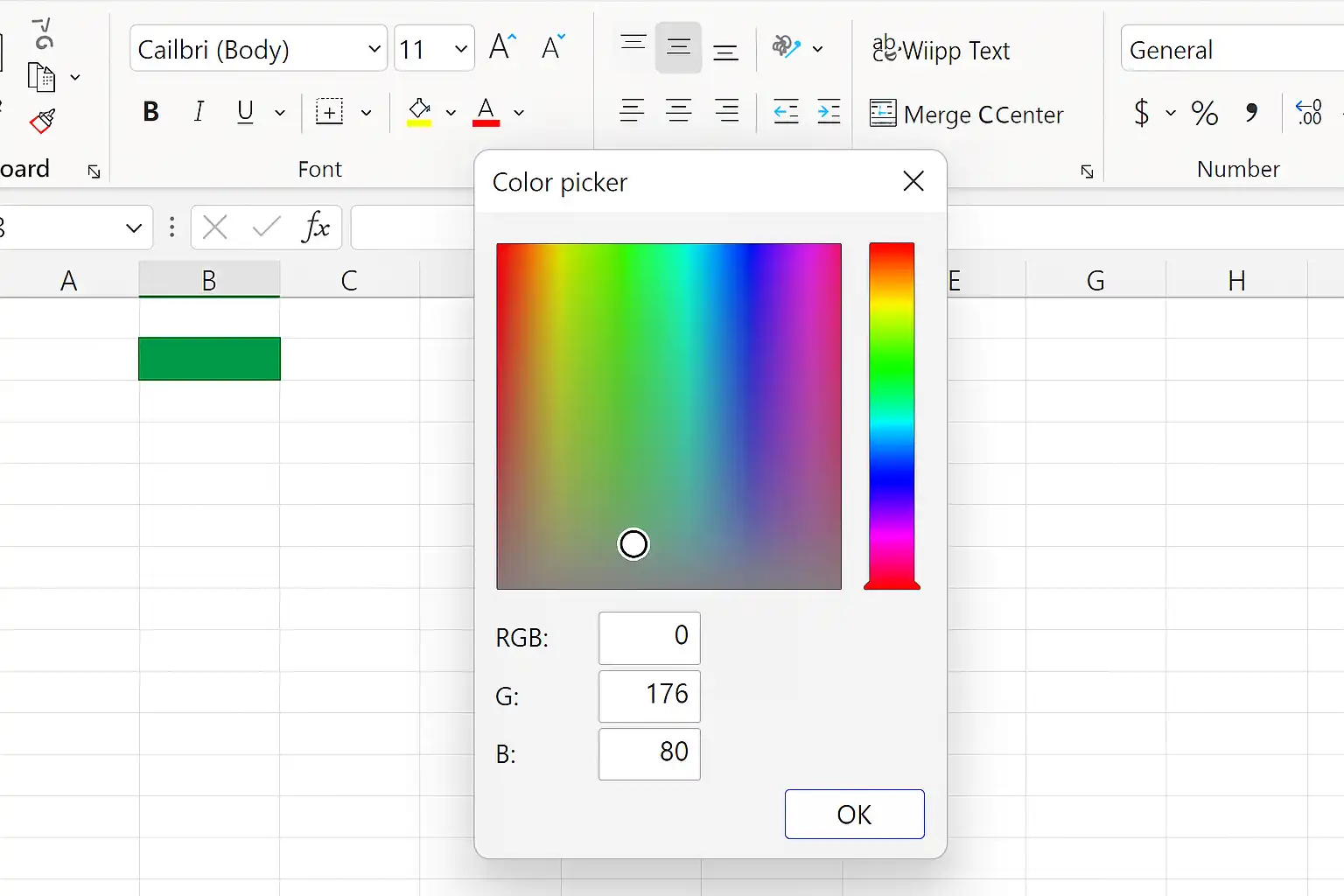Click the G value field showing 176
Screen dimensions: 1344x896
[649, 696]
